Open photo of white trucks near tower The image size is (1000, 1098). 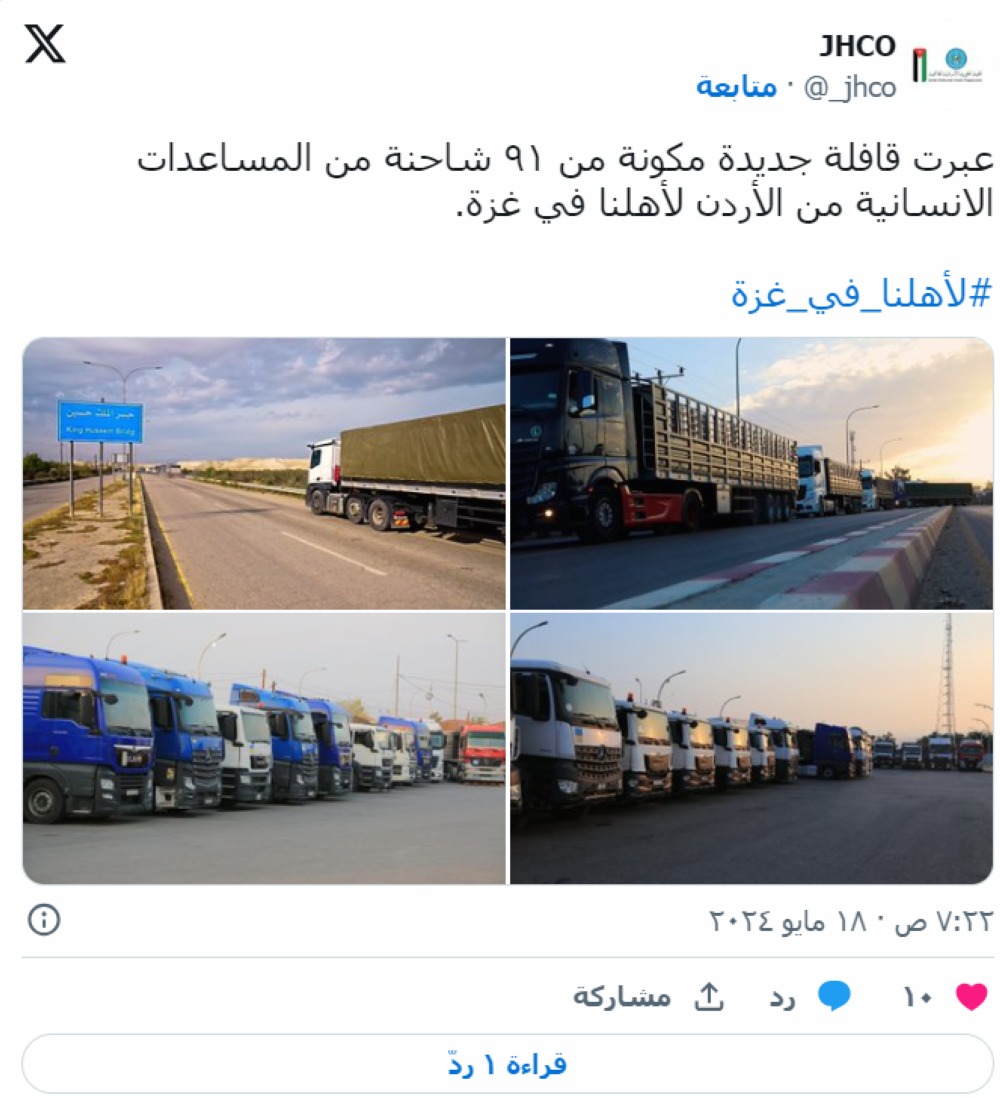(x=751, y=749)
